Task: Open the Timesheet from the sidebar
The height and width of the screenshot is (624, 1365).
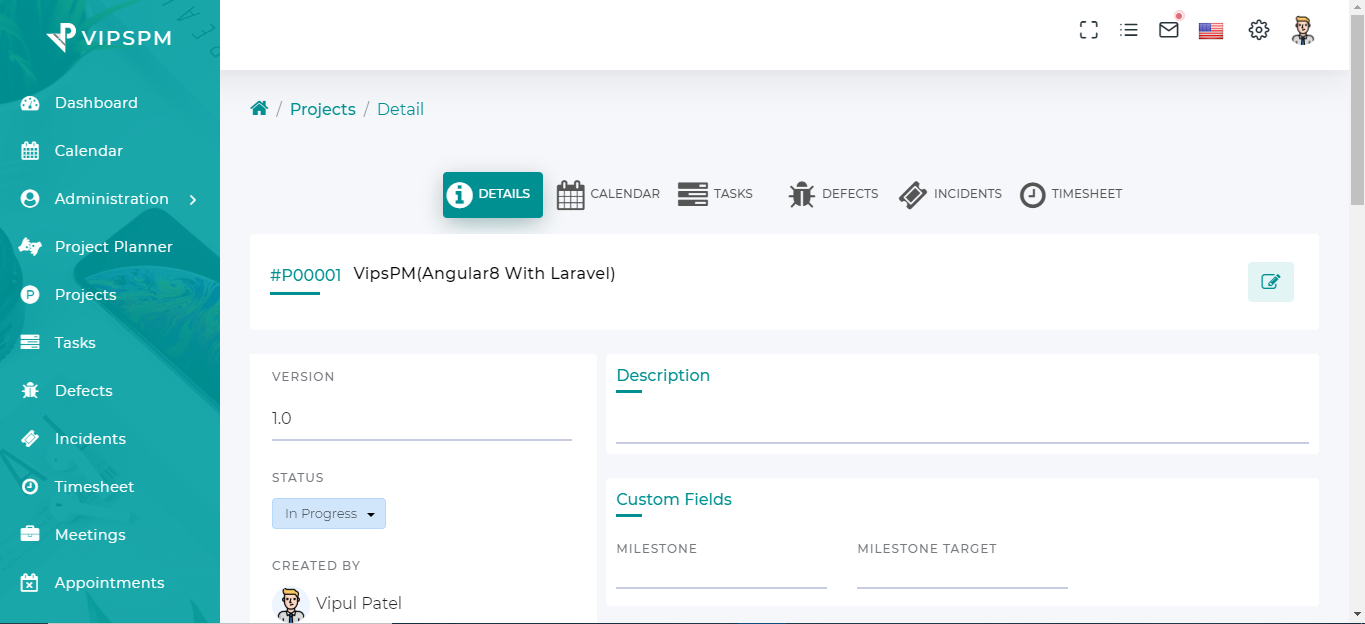Action: coord(94,486)
